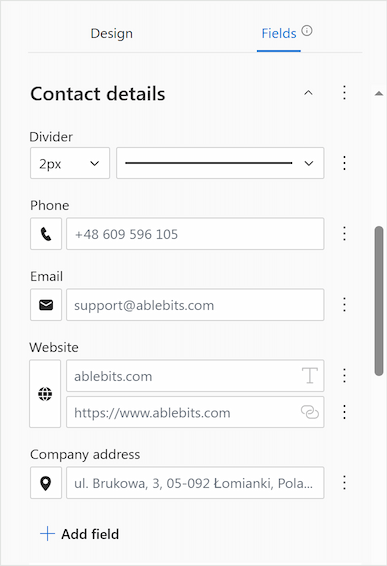Open the Divider field more options menu

[x=344, y=163]
